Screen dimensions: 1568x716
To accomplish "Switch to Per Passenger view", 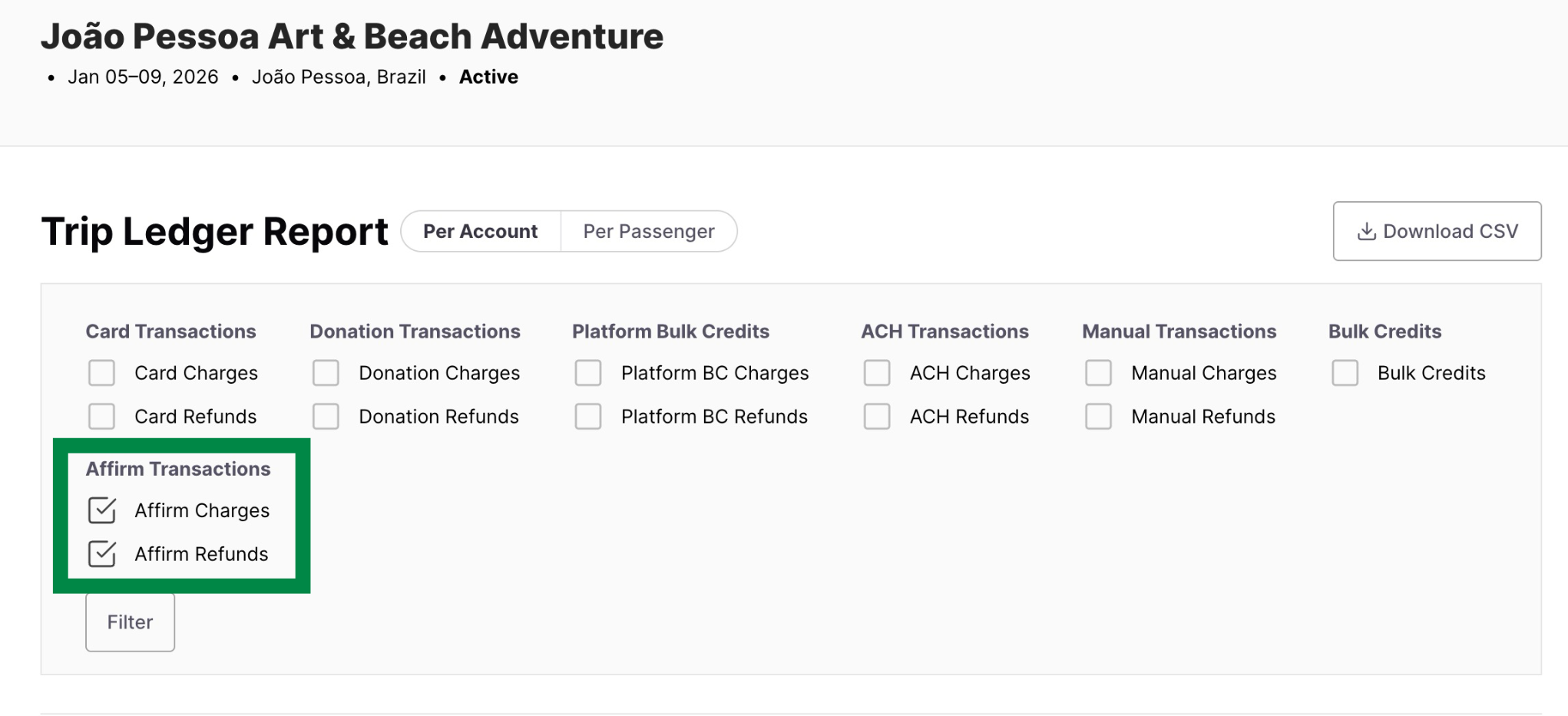I will click(648, 231).
